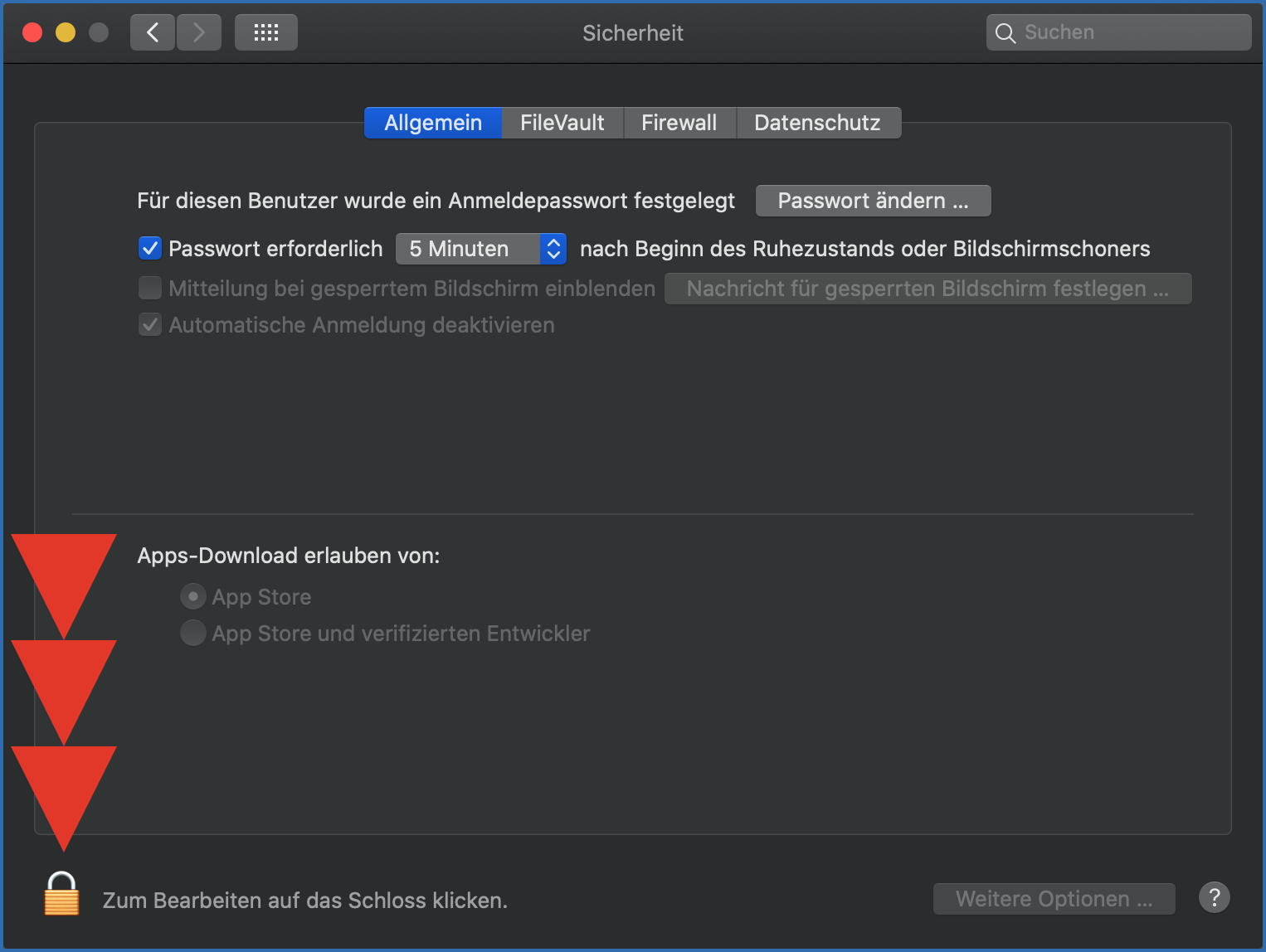Click the grid icon to show all preferences
1266x952 pixels.
pyautogui.click(x=265, y=32)
